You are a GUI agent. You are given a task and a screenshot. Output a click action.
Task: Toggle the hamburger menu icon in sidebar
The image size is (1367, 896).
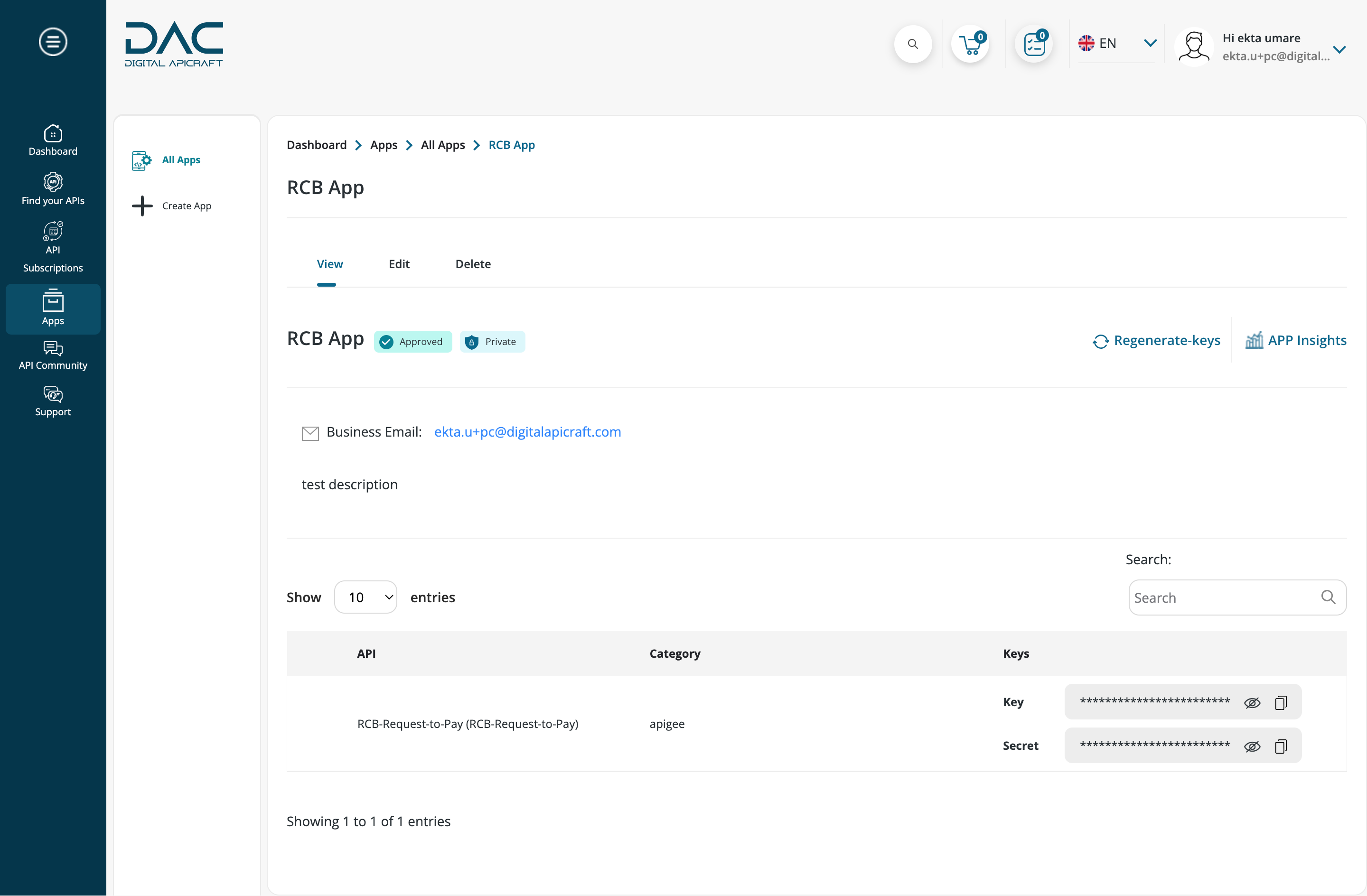(x=53, y=42)
